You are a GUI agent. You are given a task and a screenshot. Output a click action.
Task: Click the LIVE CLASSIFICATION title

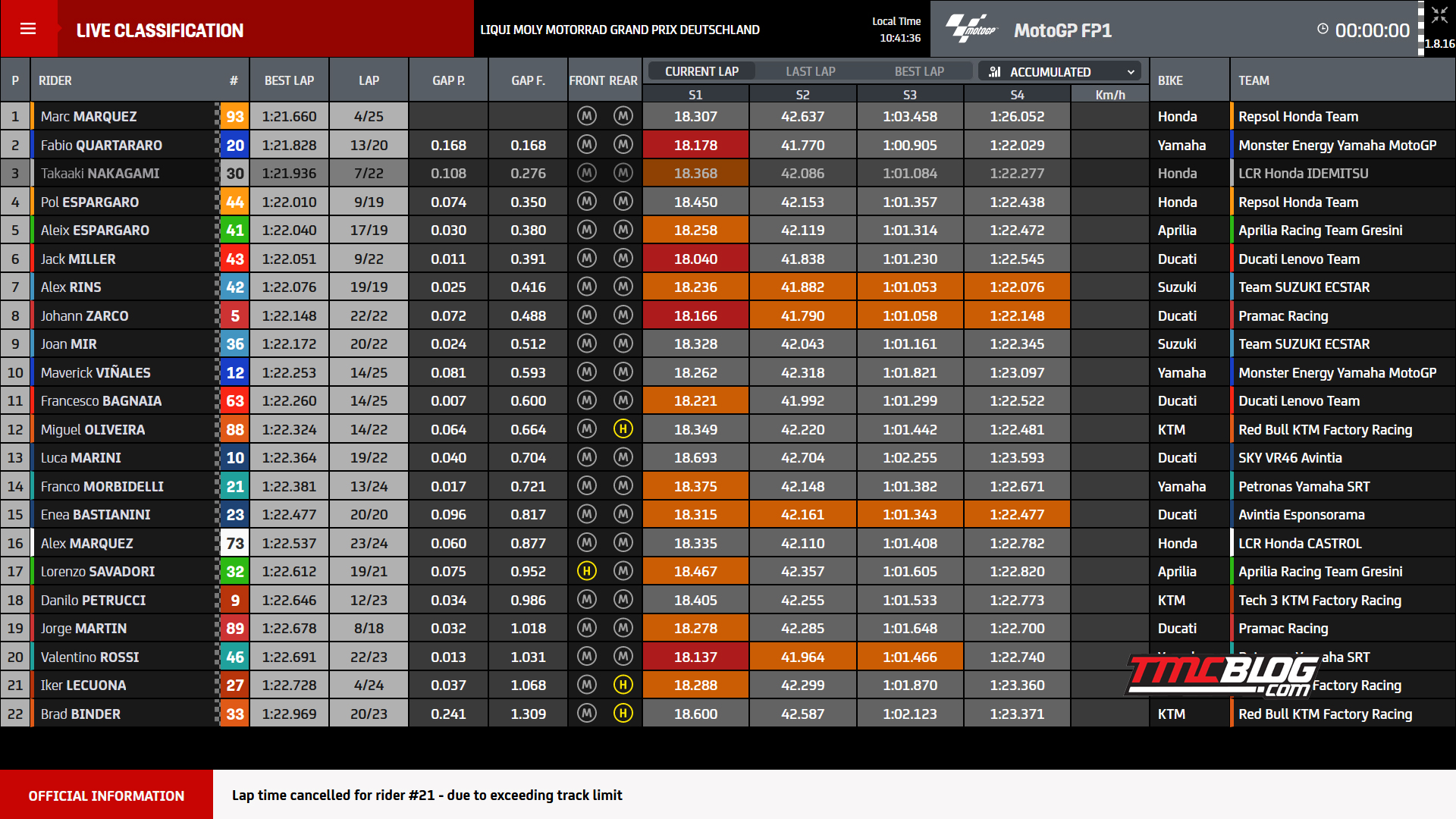pyautogui.click(x=160, y=30)
